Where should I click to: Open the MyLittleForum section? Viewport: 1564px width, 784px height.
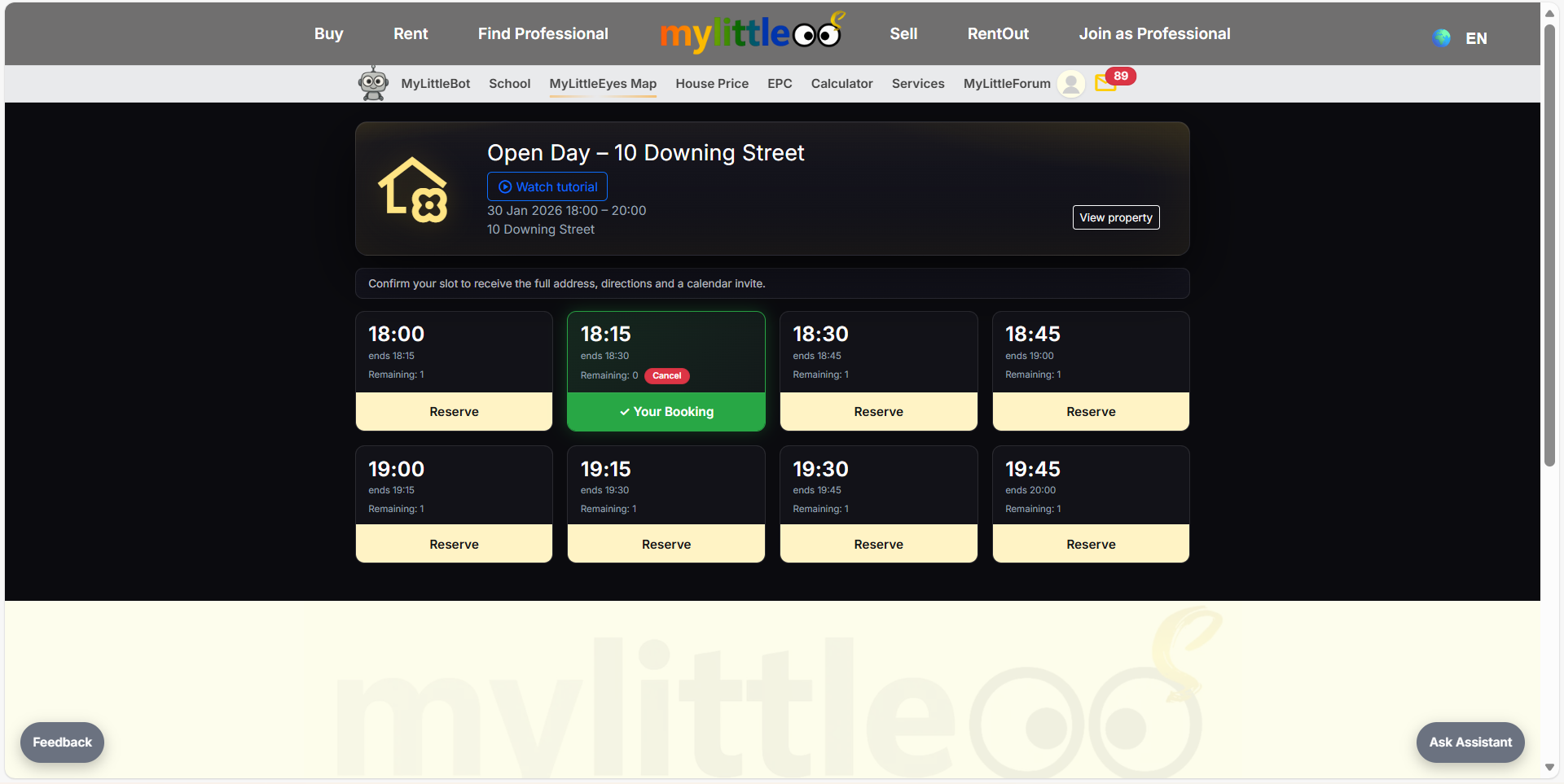click(1006, 83)
